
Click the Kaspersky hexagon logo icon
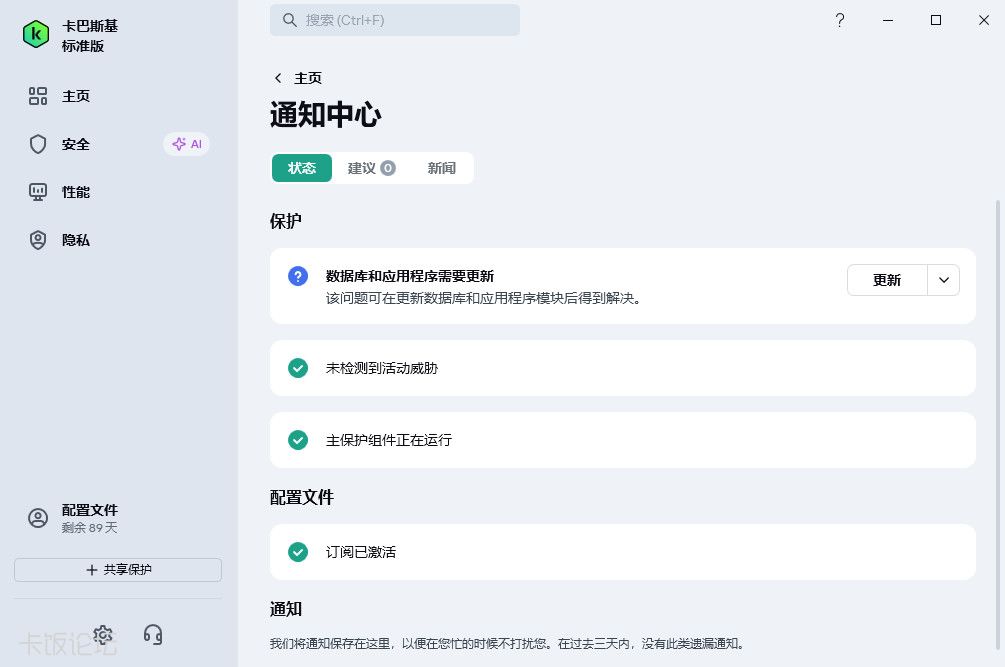tap(36, 34)
